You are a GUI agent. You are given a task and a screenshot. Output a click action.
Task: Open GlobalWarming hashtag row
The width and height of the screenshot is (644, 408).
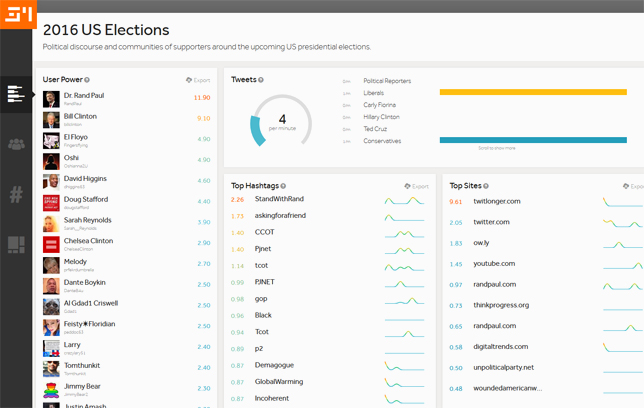pyautogui.click(x=329, y=382)
